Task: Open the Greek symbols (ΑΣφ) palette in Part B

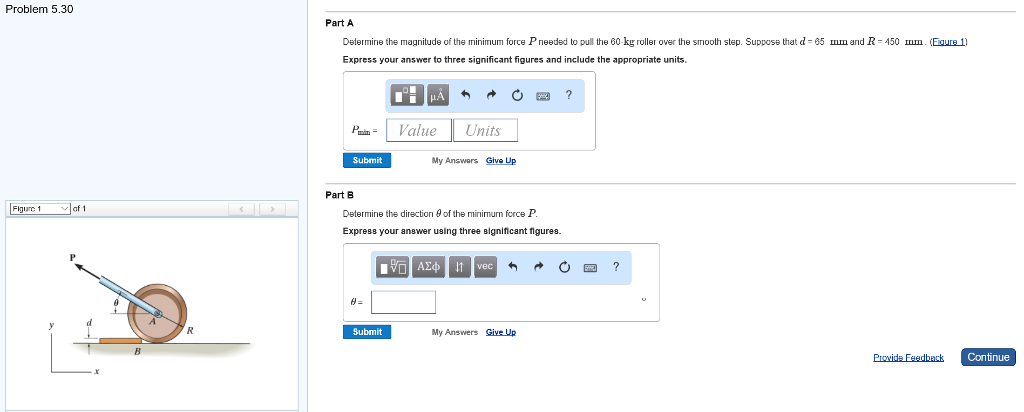Action: pos(428,267)
